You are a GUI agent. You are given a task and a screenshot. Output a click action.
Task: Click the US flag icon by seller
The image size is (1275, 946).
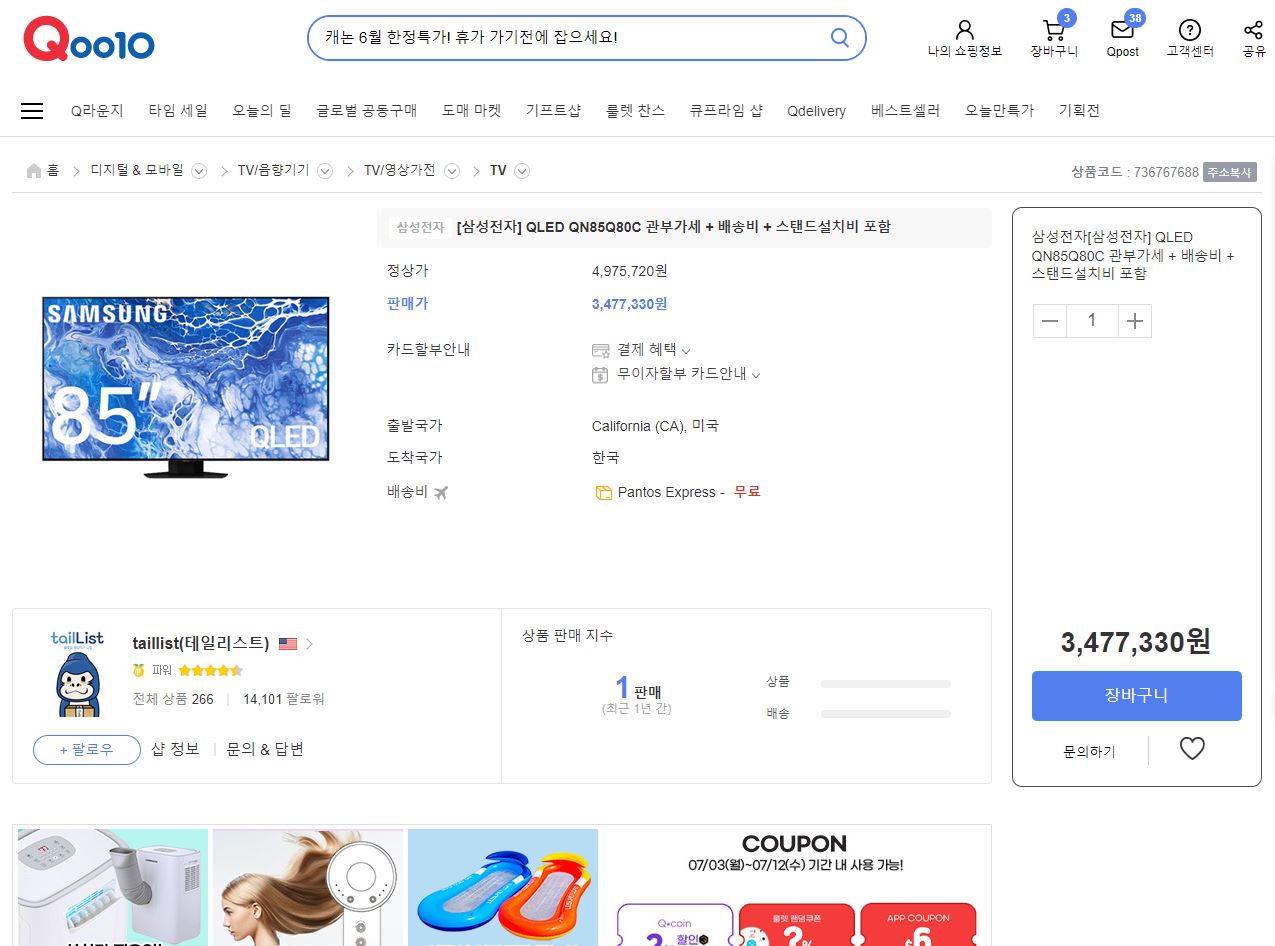coord(288,644)
